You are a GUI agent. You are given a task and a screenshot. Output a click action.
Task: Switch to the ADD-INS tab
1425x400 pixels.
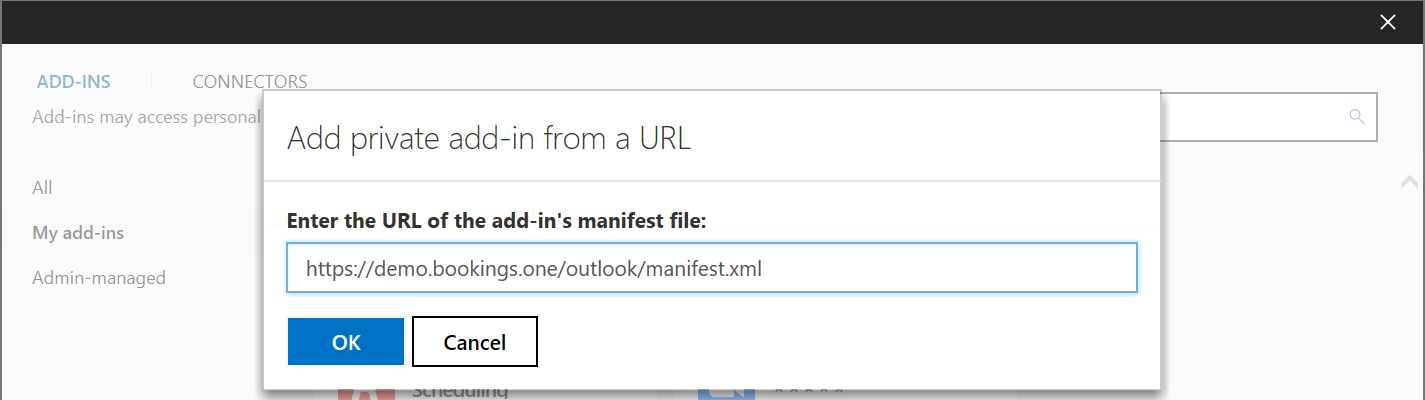tap(73, 82)
